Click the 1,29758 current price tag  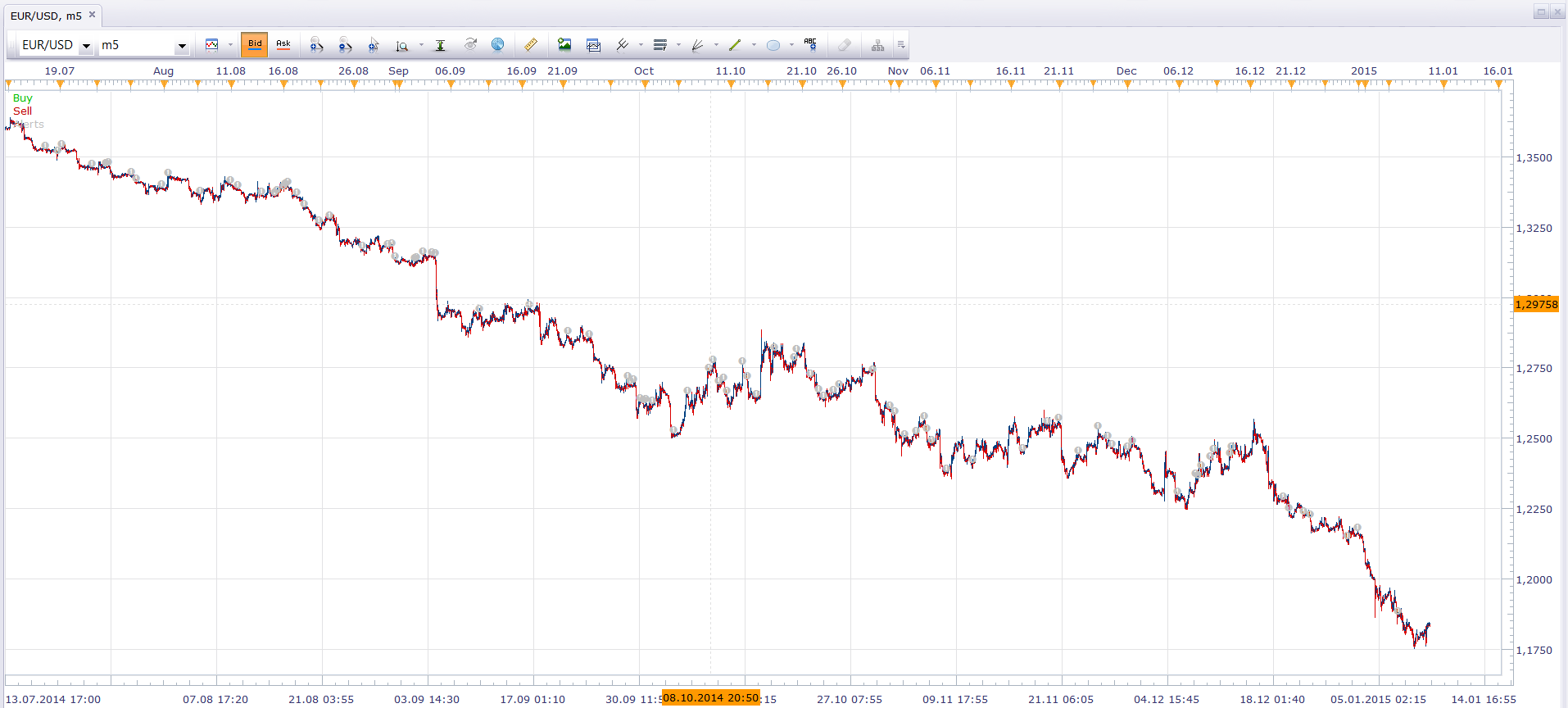(1536, 304)
